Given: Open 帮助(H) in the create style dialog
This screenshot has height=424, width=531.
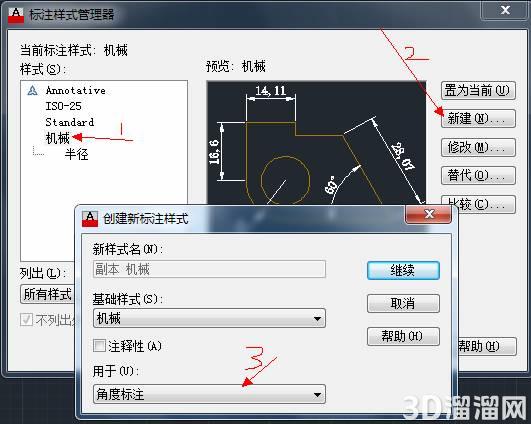Looking at the screenshot, I should 403,336.
